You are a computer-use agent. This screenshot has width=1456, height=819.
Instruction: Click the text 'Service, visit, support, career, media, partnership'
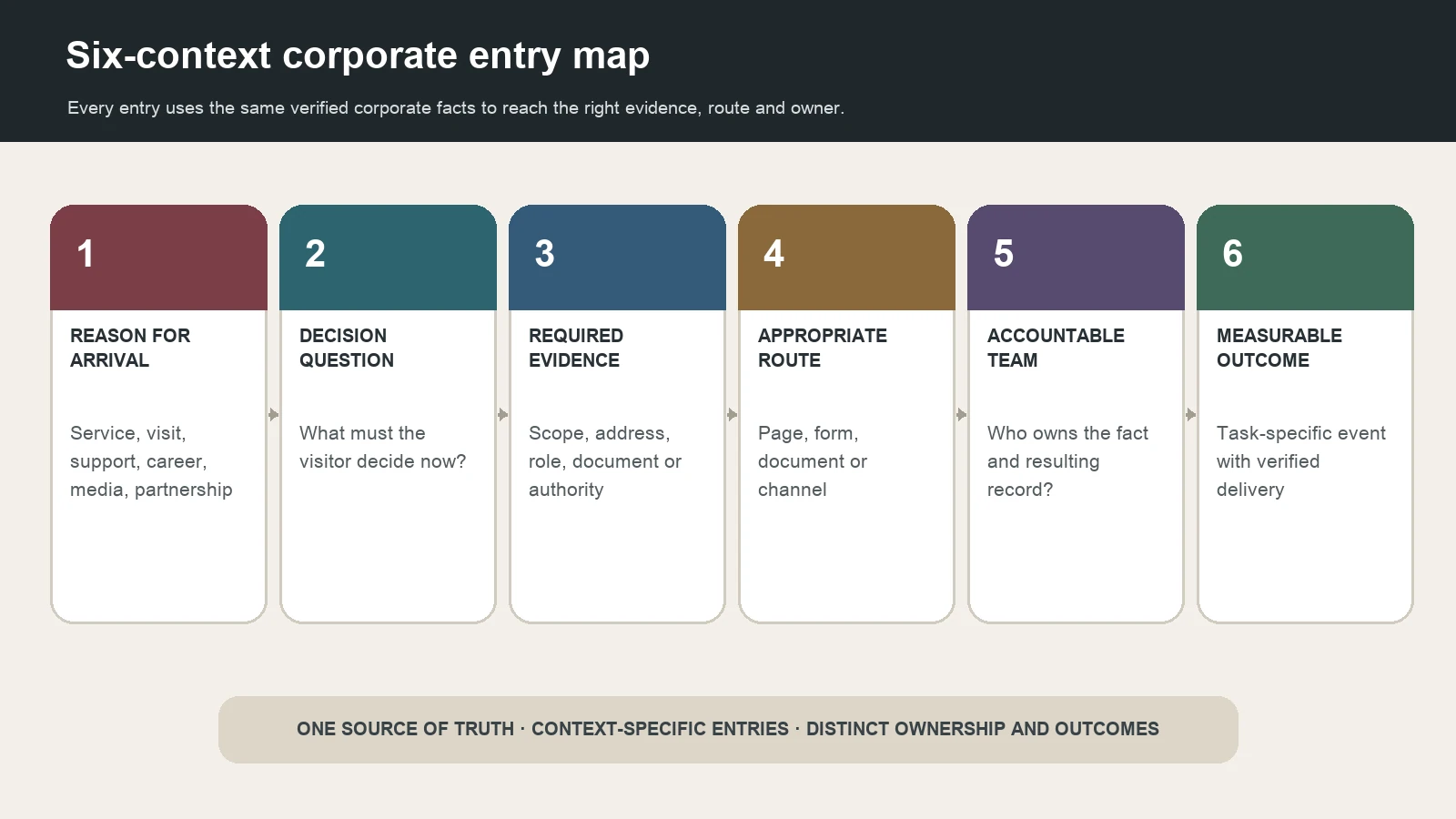click(x=151, y=461)
